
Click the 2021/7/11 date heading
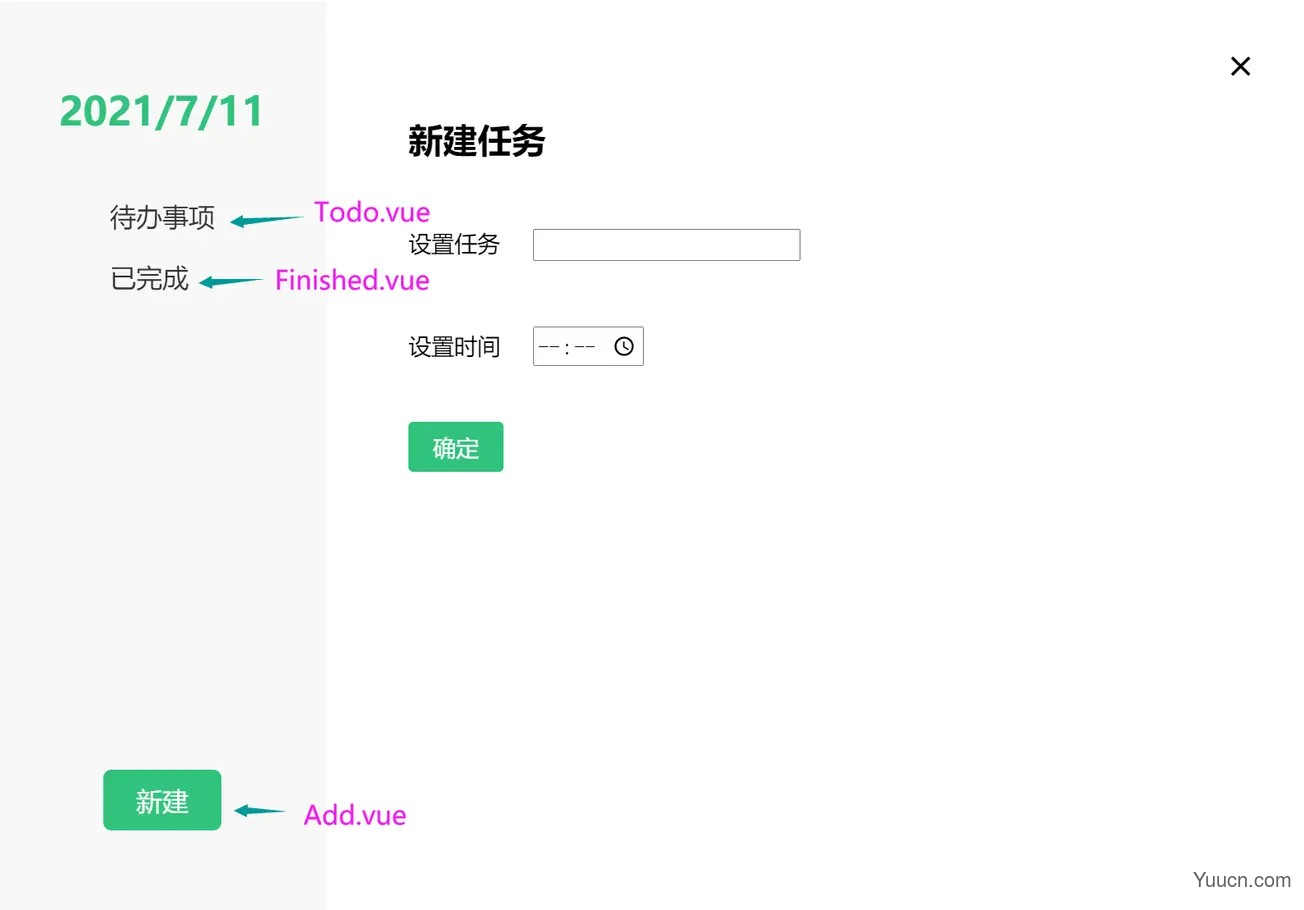[161, 111]
